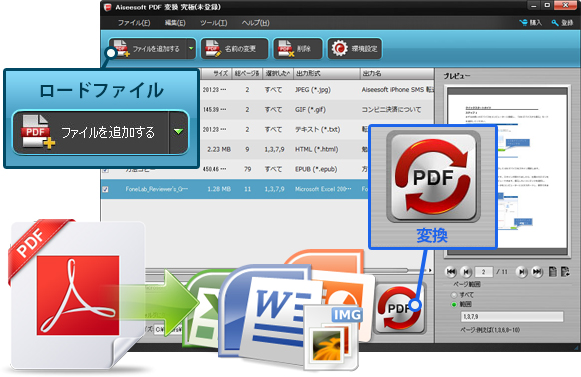581x377 pixels.
Task: Open 環境設定 preferences
Action: click(355, 49)
